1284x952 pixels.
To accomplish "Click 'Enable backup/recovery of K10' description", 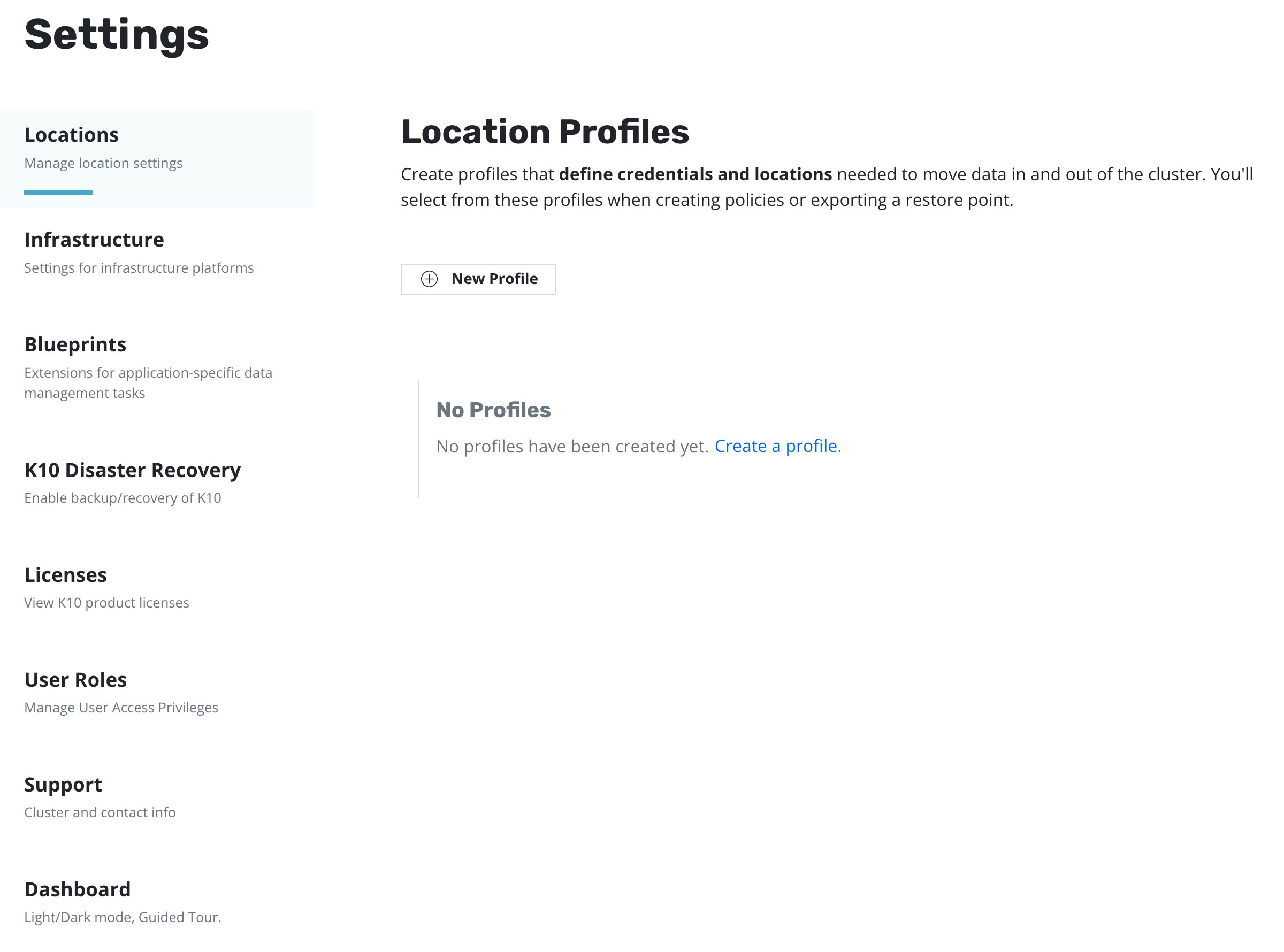I will pyautogui.click(x=122, y=498).
